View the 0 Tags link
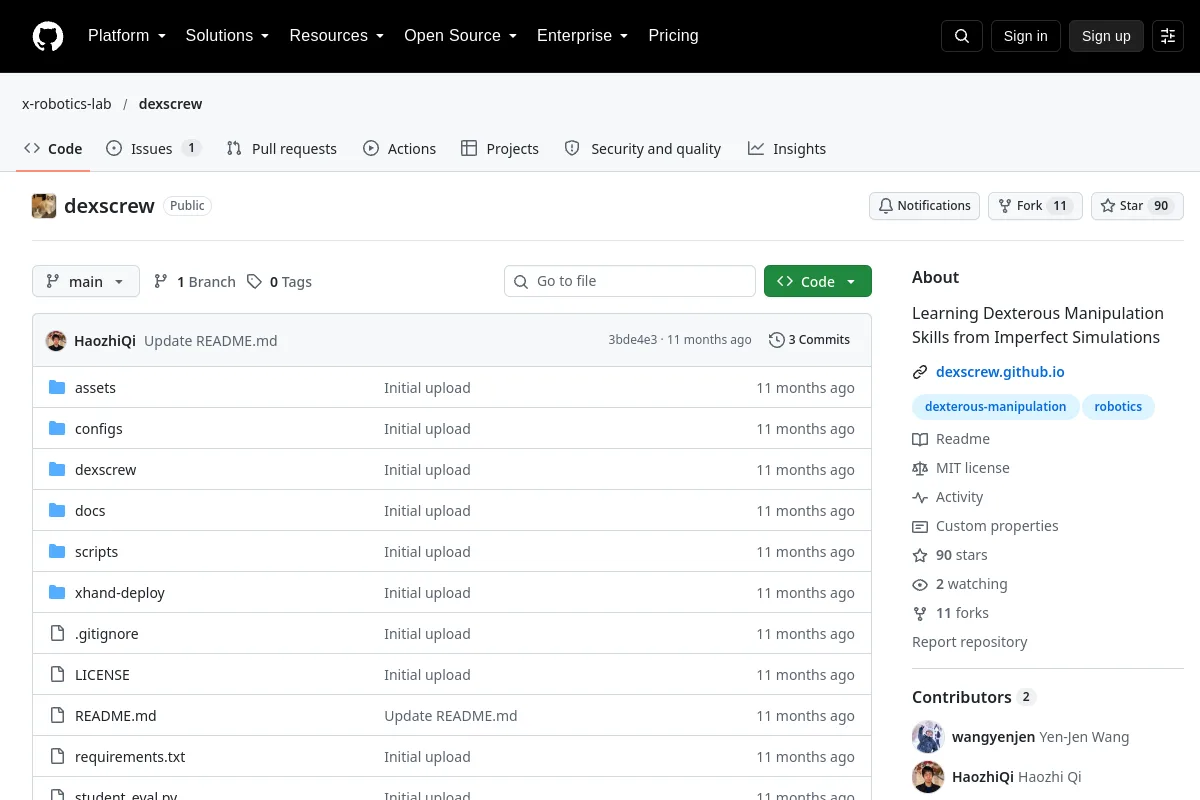This screenshot has height=800, width=1200. (x=280, y=282)
